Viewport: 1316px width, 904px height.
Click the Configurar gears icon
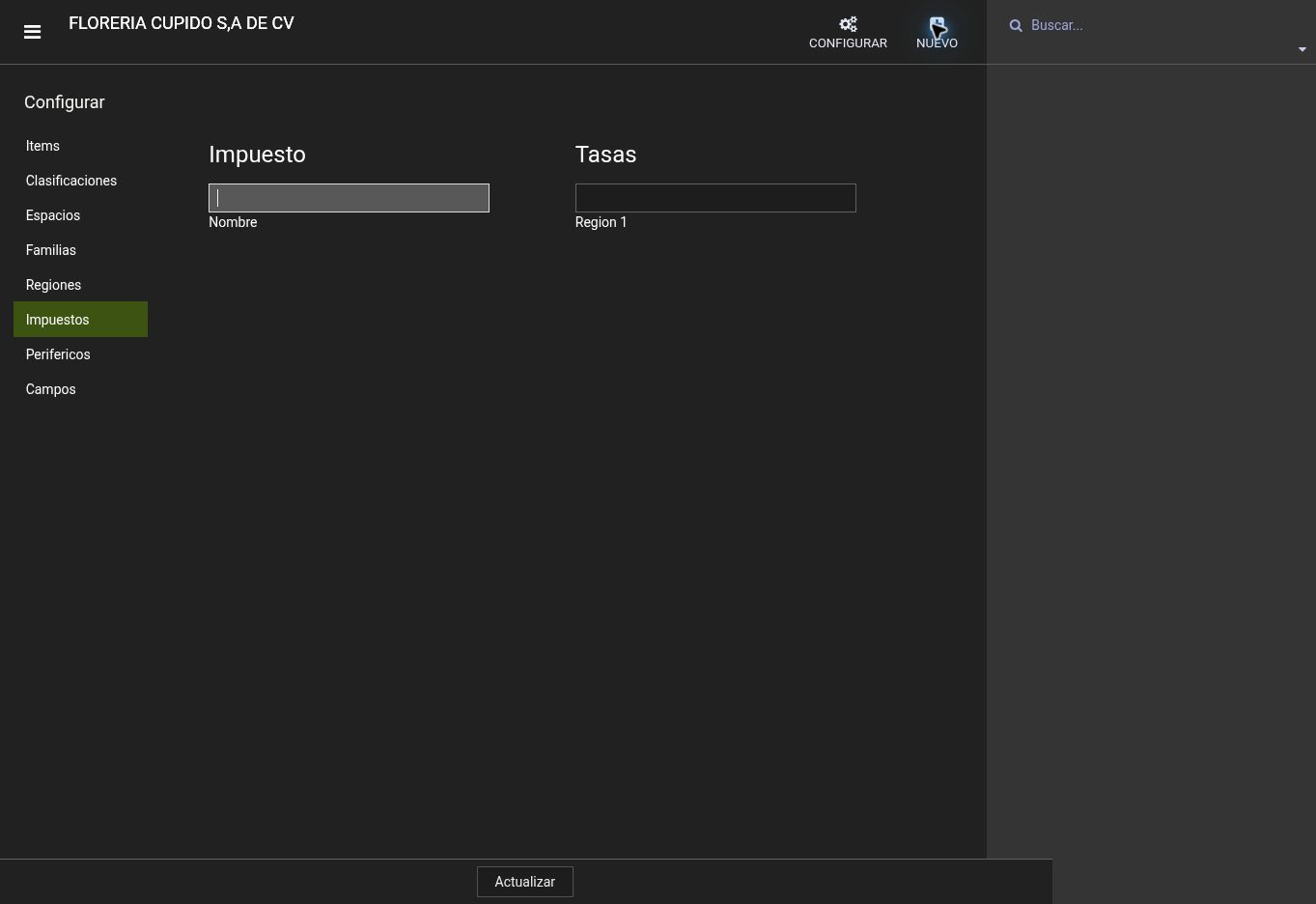click(848, 24)
